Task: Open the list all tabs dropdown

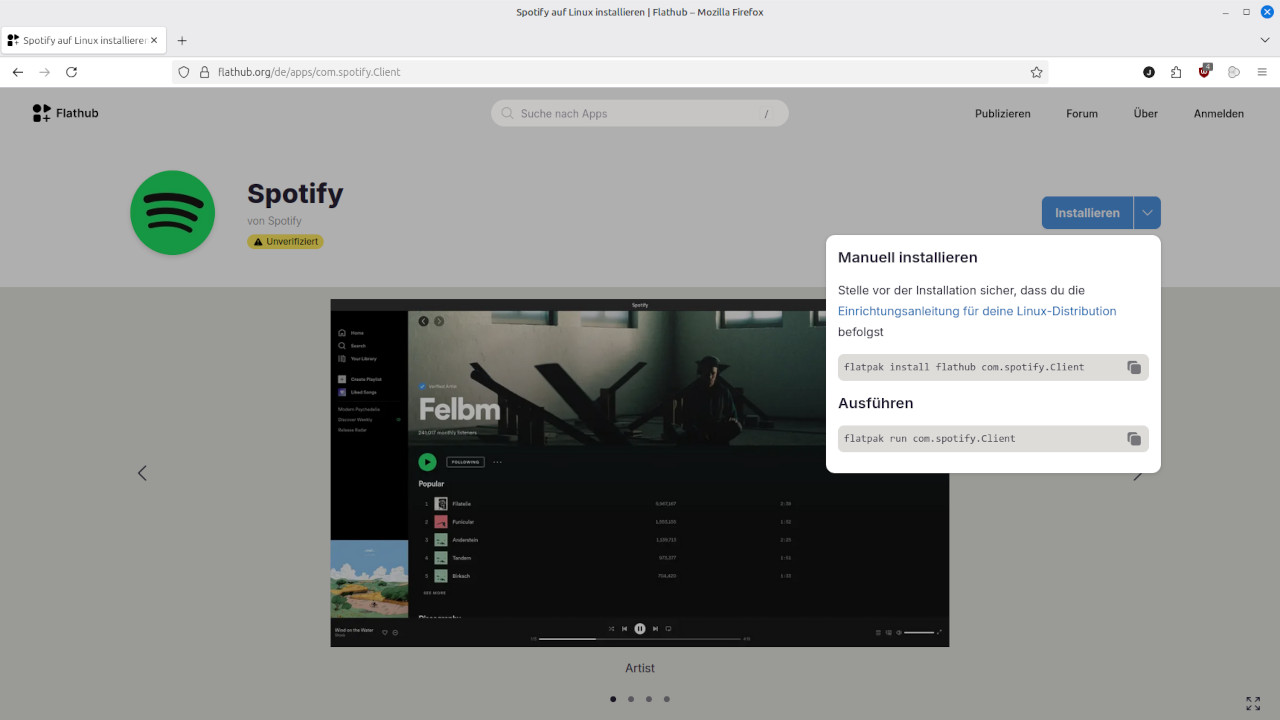Action: (1264, 40)
